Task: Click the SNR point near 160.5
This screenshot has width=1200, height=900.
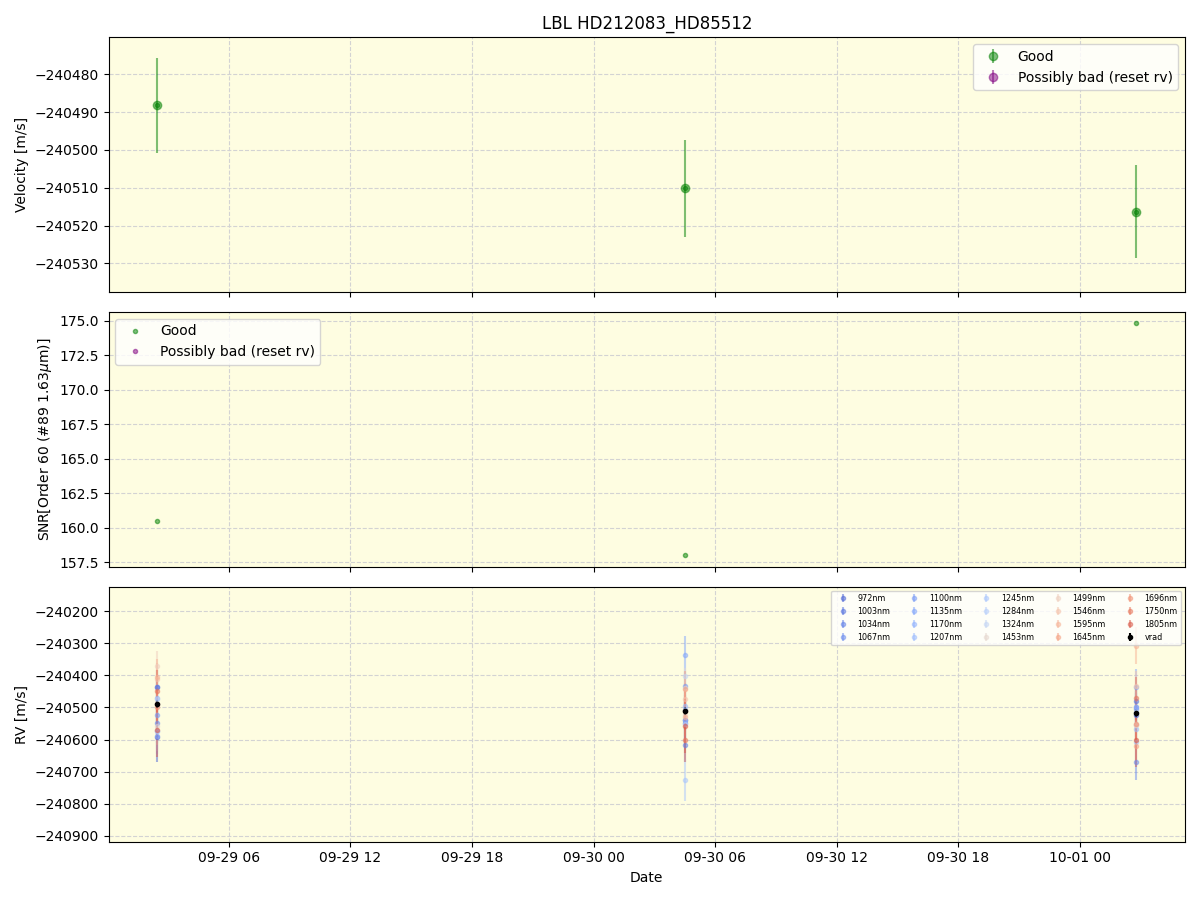Action: [157, 521]
